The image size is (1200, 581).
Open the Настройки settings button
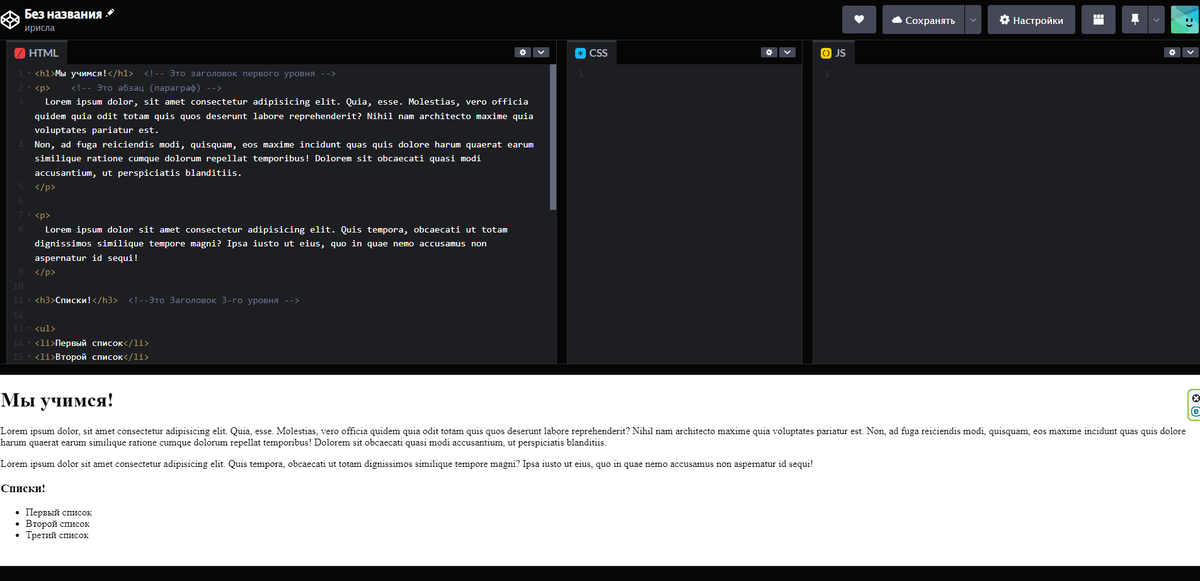[1032, 20]
